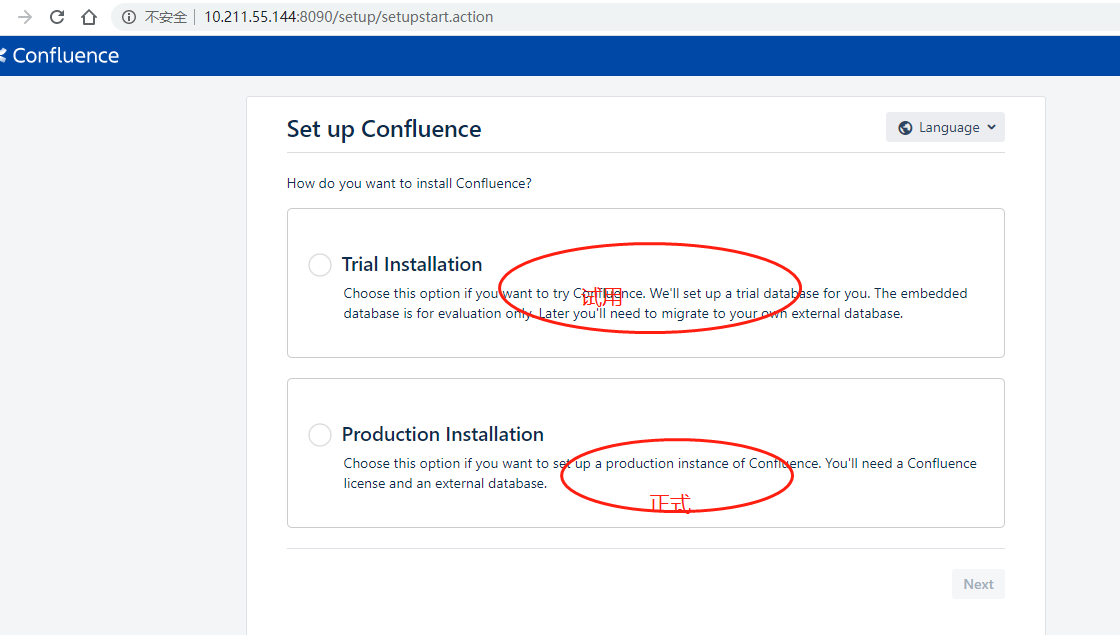The width and height of the screenshot is (1120, 635).
Task: Click the browser forward arrow
Action: (x=25, y=17)
